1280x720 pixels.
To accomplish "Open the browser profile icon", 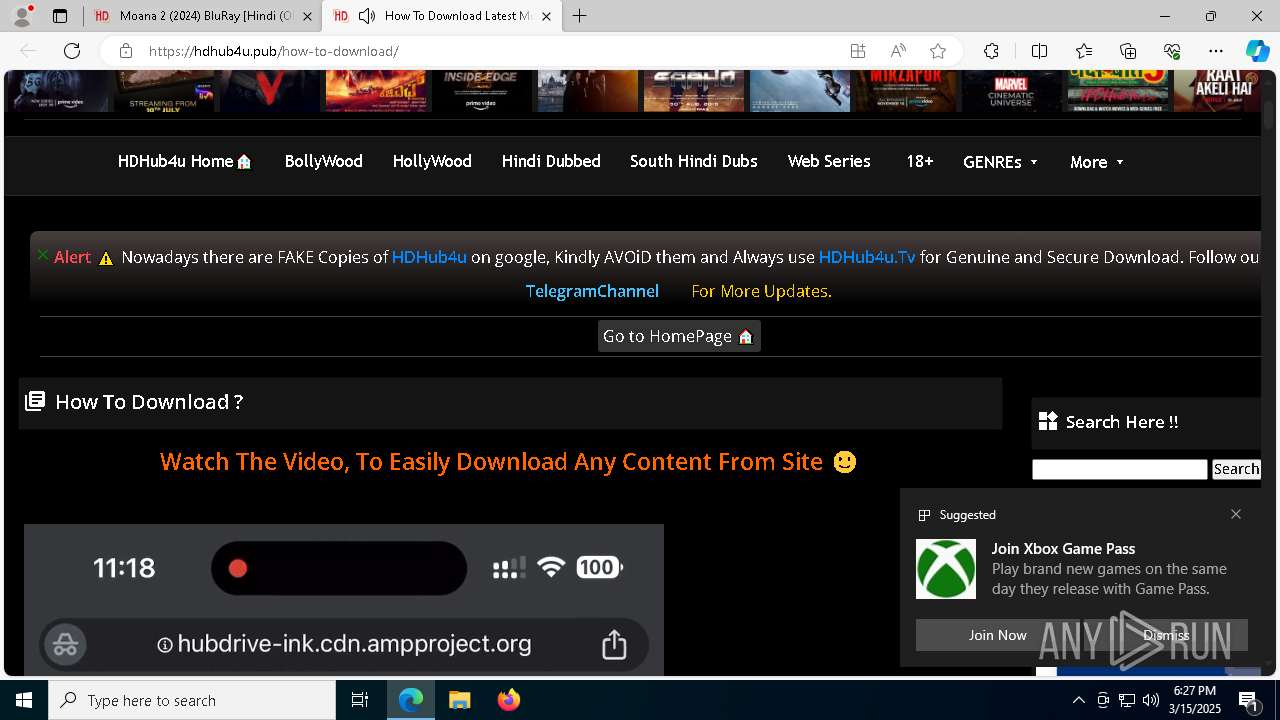I will tap(22, 16).
